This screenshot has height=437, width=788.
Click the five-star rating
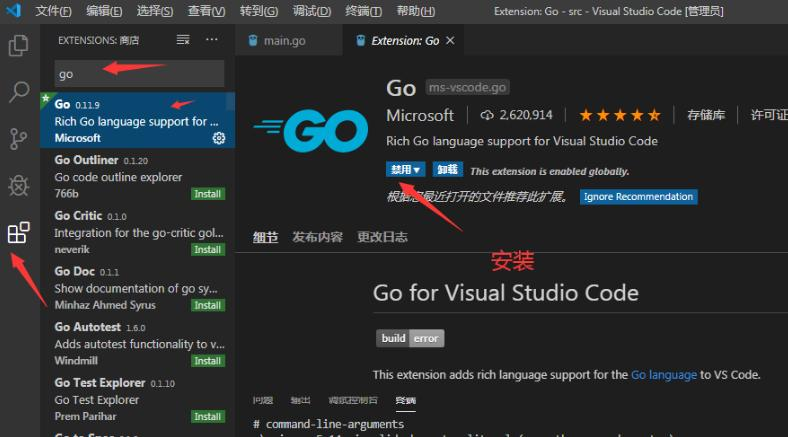[620, 115]
